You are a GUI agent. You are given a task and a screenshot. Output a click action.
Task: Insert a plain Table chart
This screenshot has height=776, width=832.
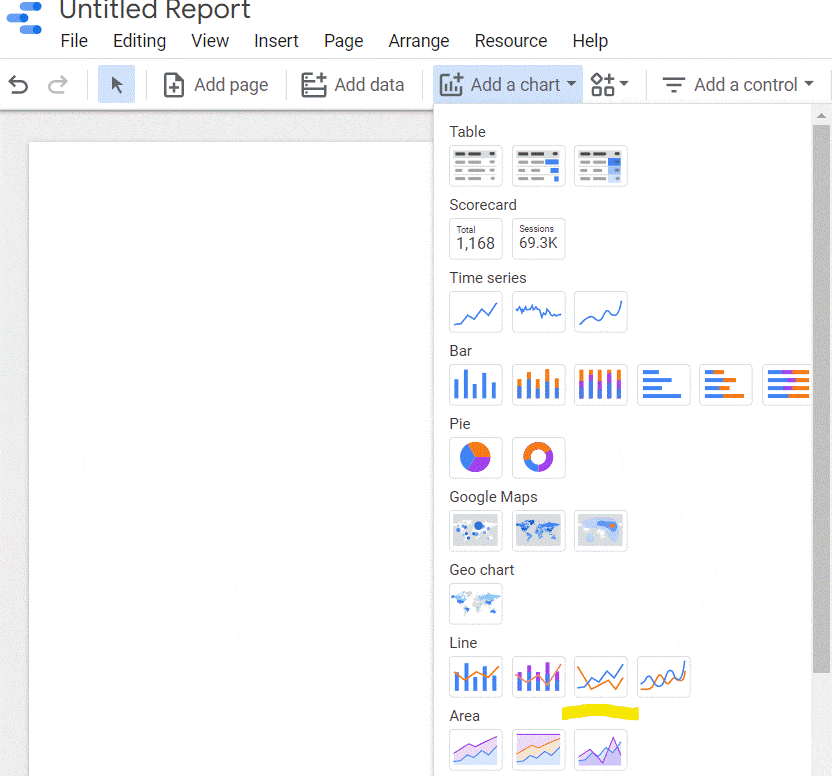(475, 166)
